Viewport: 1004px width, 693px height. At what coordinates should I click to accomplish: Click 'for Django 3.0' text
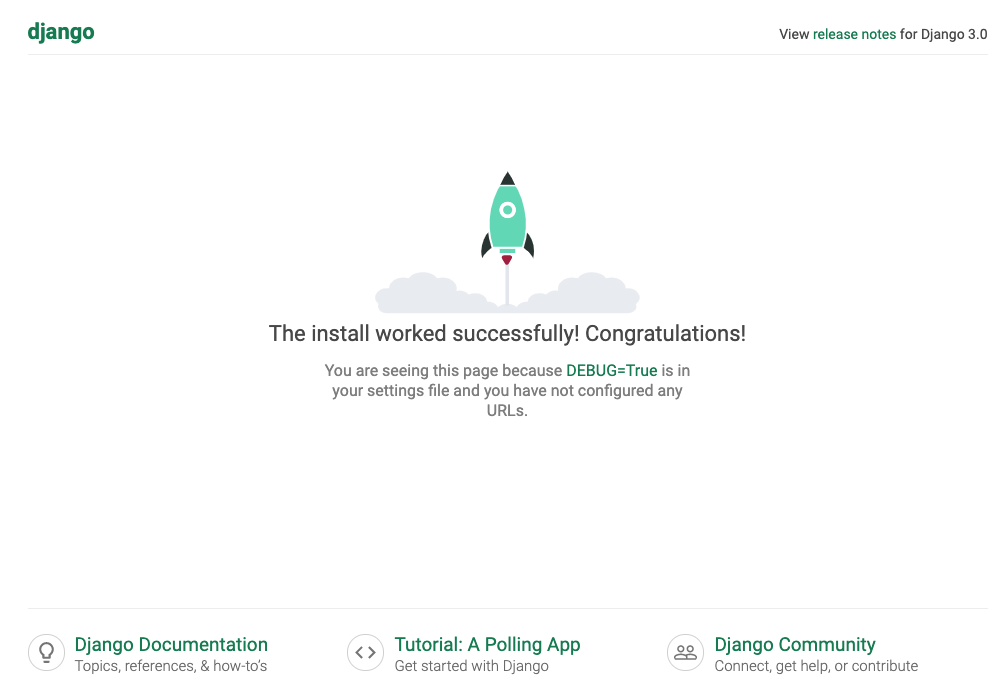(943, 35)
